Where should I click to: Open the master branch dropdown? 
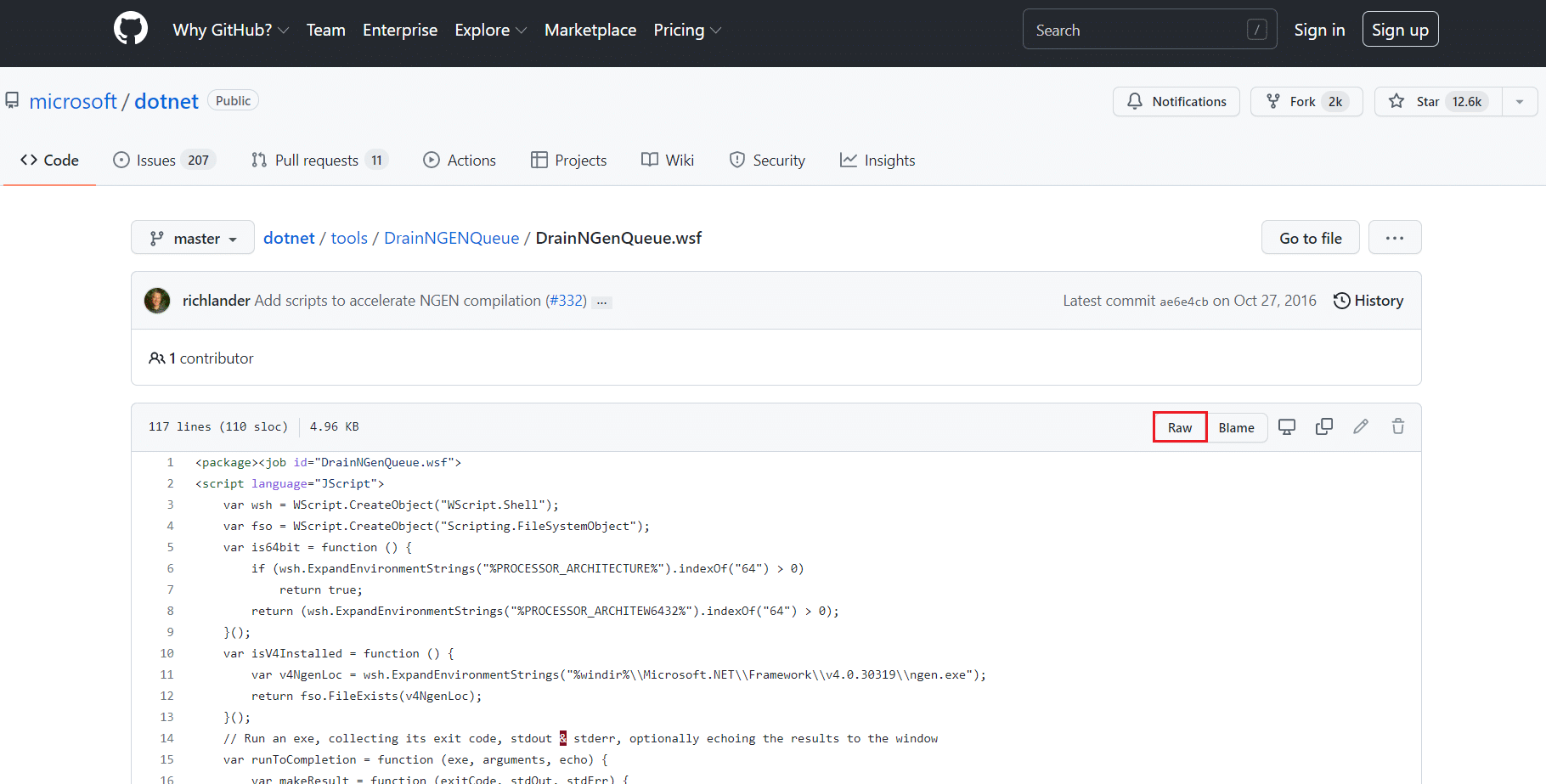pyautogui.click(x=193, y=239)
